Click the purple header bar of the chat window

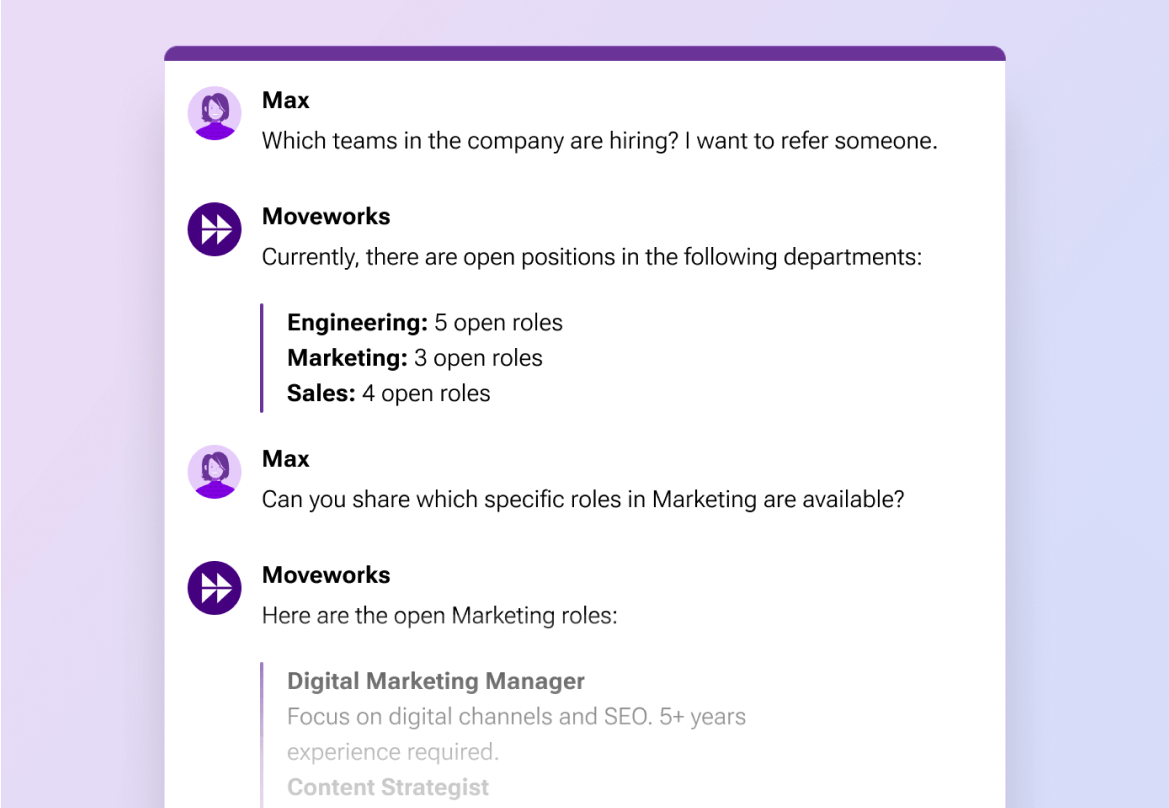584,49
